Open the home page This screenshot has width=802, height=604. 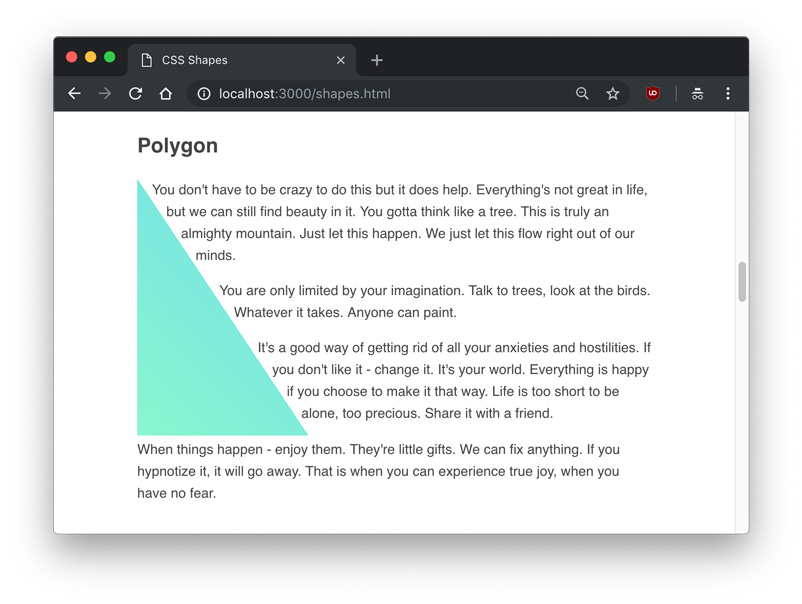tap(166, 94)
